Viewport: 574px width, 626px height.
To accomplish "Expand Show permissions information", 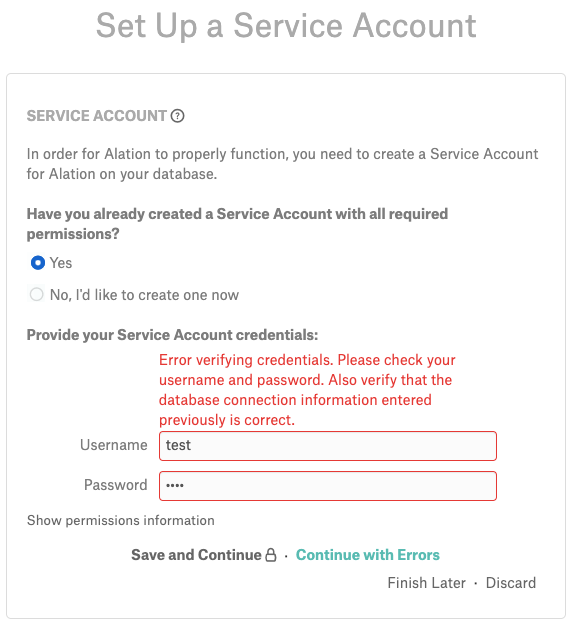I will click(121, 521).
